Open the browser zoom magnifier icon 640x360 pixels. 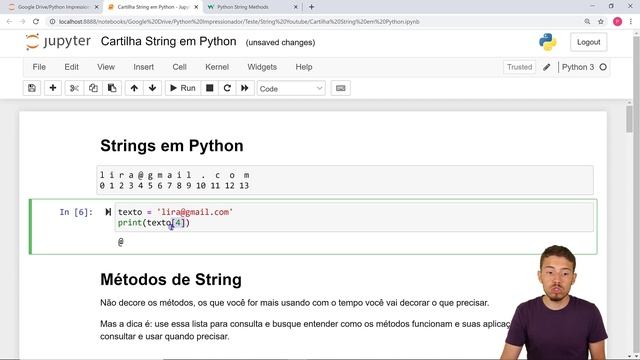587,22
